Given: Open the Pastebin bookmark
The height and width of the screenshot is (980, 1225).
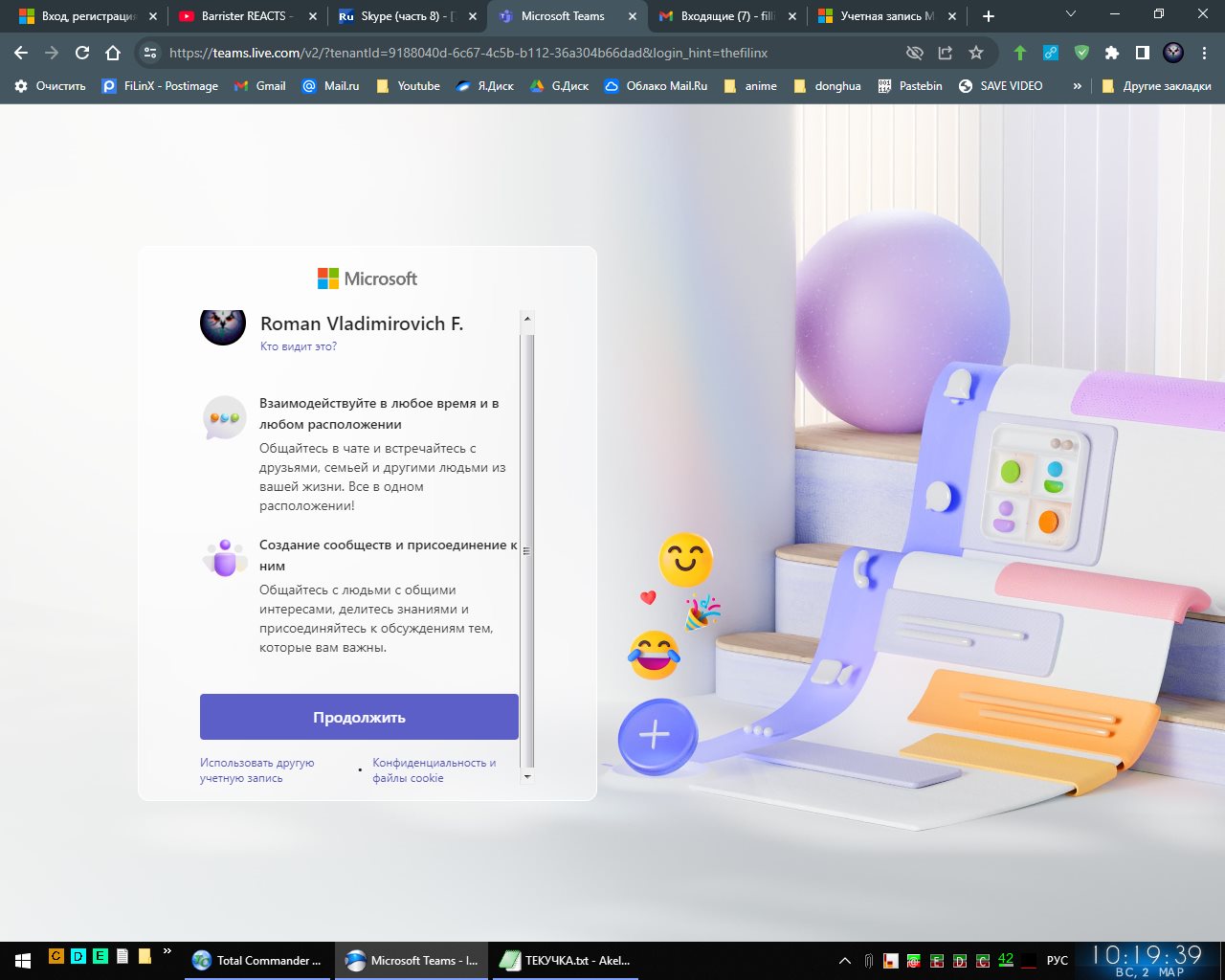Looking at the screenshot, I should (910, 86).
